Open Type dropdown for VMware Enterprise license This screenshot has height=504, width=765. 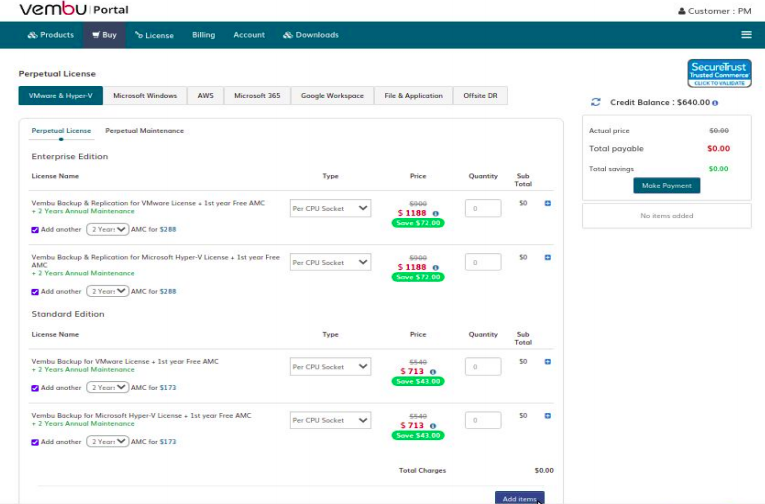coord(330,208)
